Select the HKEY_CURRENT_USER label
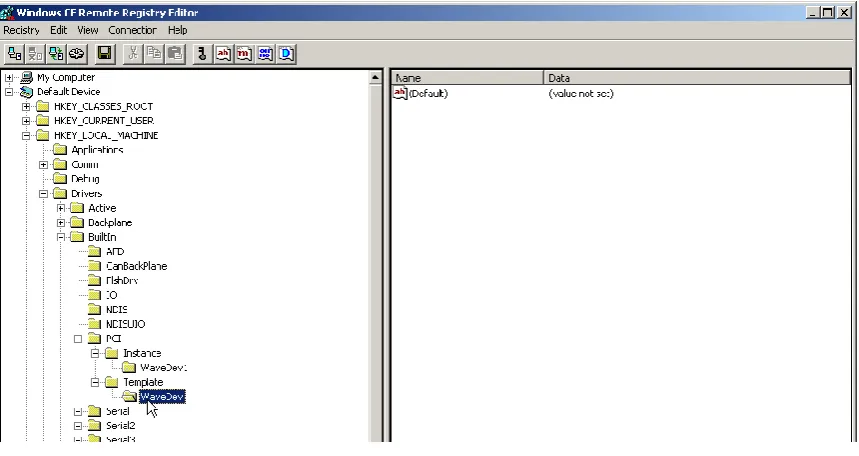Image resolution: width=859 pixels, height=456 pixels. pyautogui.click(x=104, y=121)
